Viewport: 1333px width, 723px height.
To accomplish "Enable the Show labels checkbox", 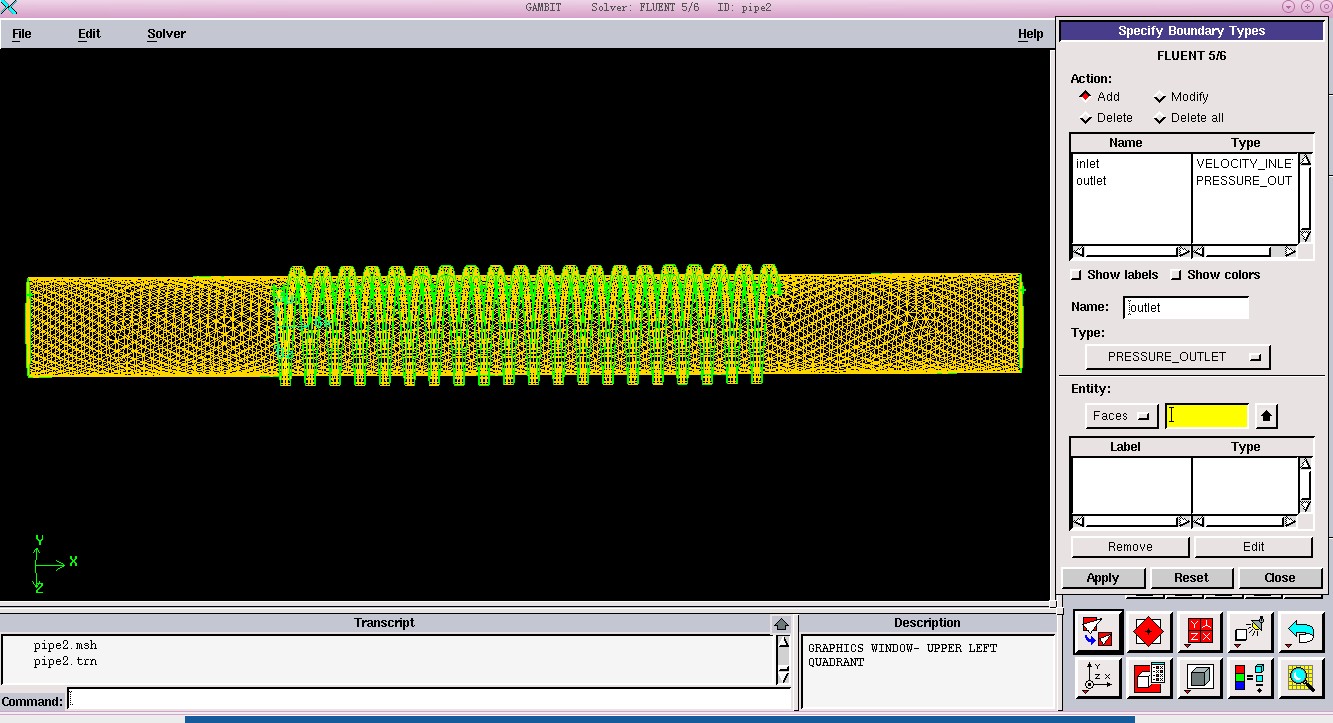I will point(1077,275).
